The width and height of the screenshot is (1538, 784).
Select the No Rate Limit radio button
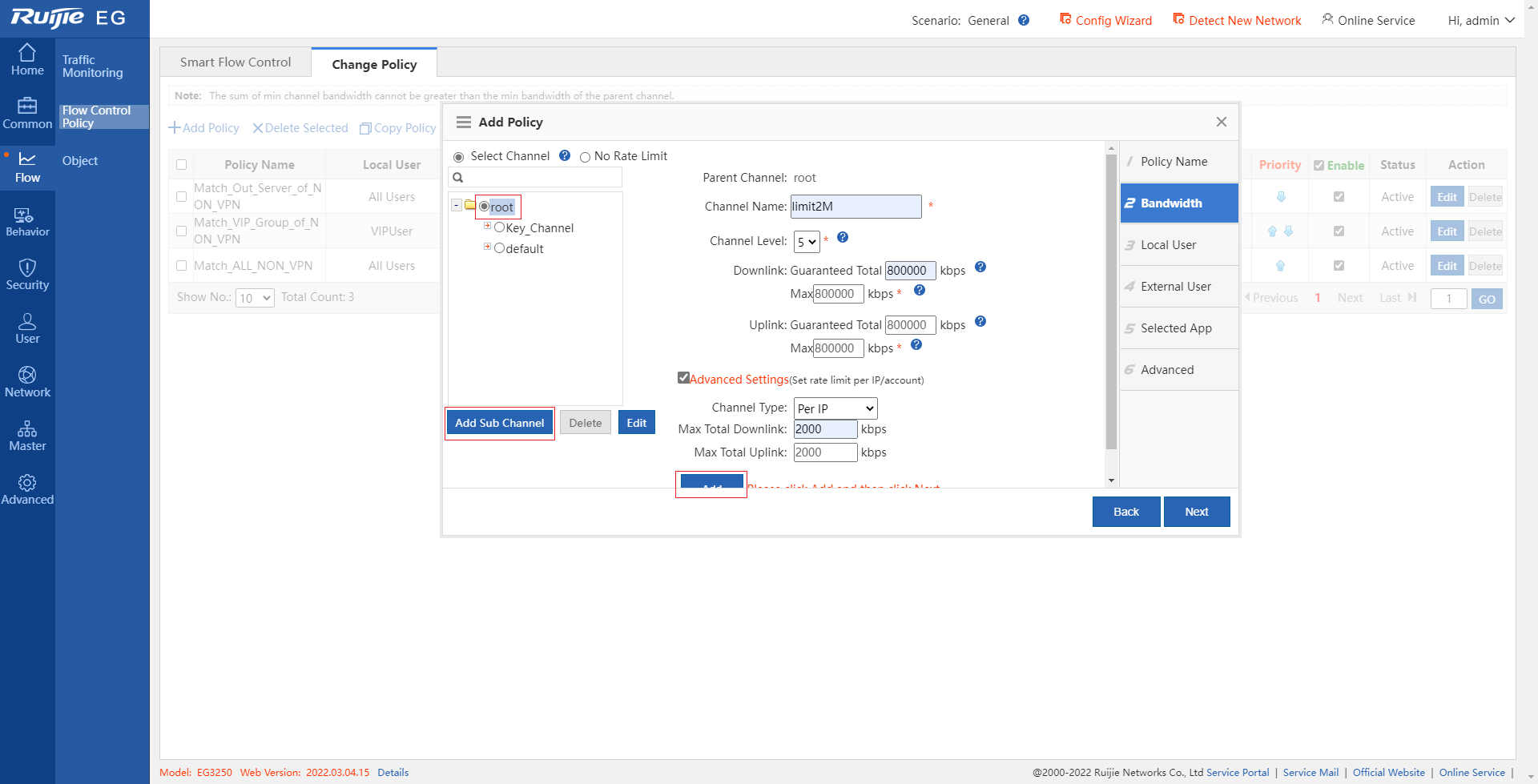click(x=585, y=157)
